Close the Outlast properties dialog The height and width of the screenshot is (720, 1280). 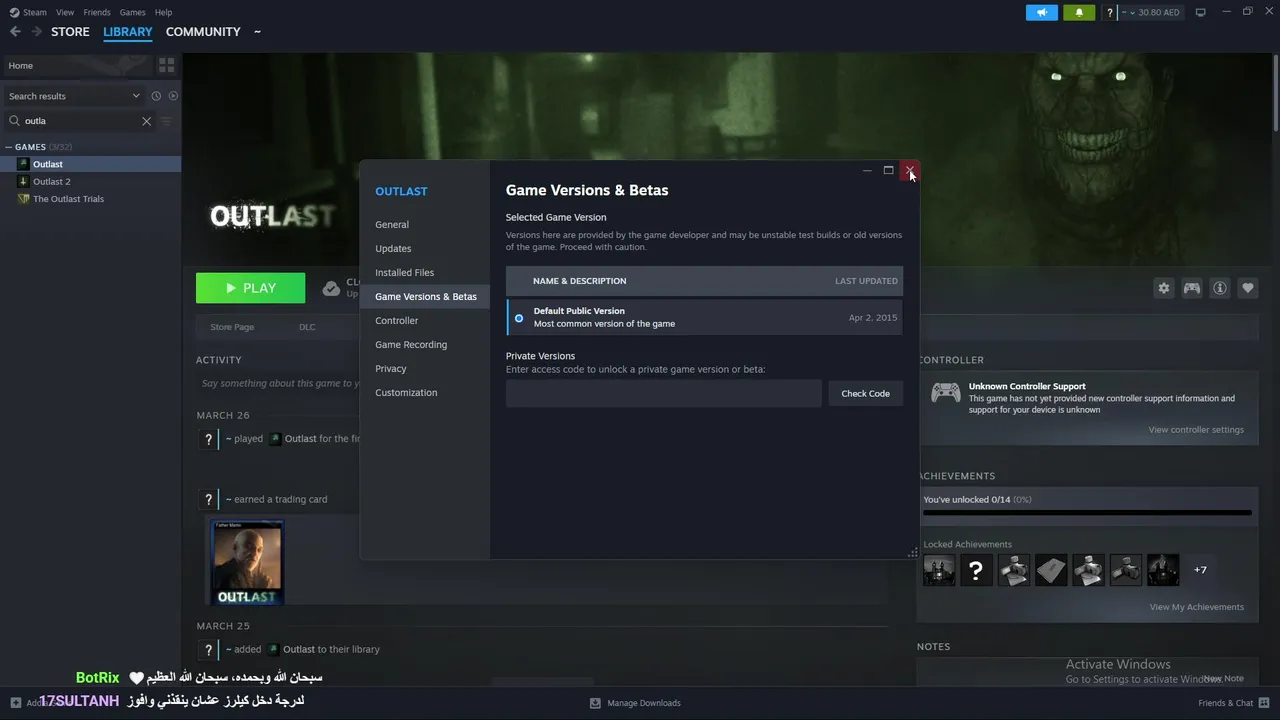point(909,170)
